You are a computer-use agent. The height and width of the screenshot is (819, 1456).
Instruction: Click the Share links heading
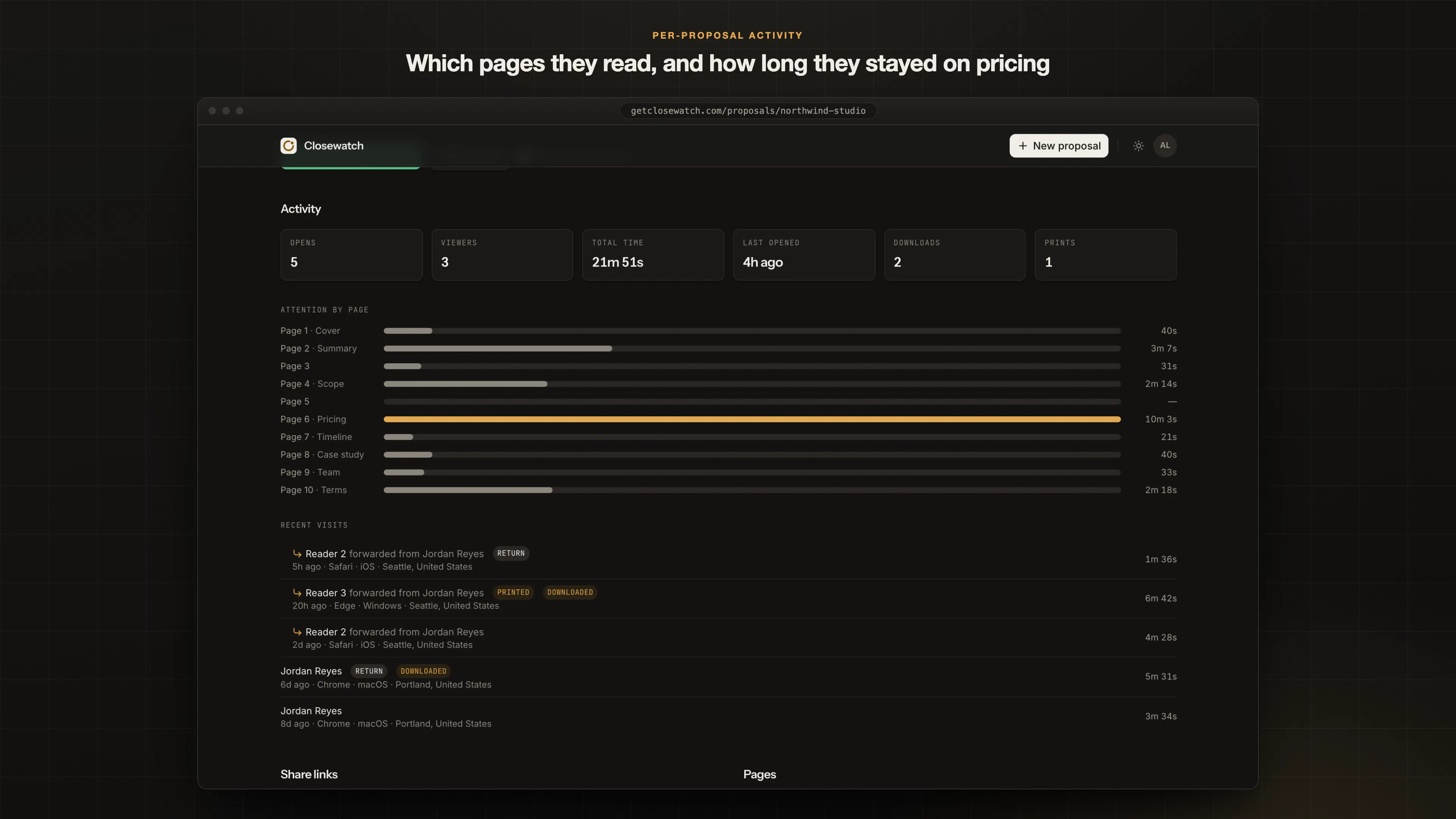(x=309, y=774)
